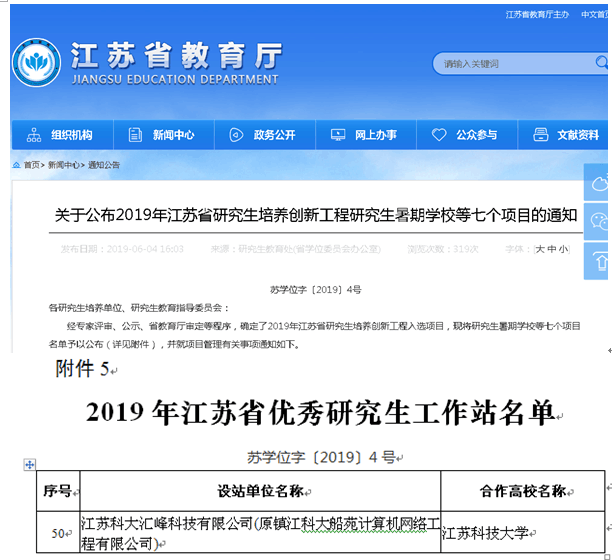Image resolution: width=612 pixels, height=560 pixels.
Task: Click the monitor icon beside 网上办事
Action: click(338, 135)
